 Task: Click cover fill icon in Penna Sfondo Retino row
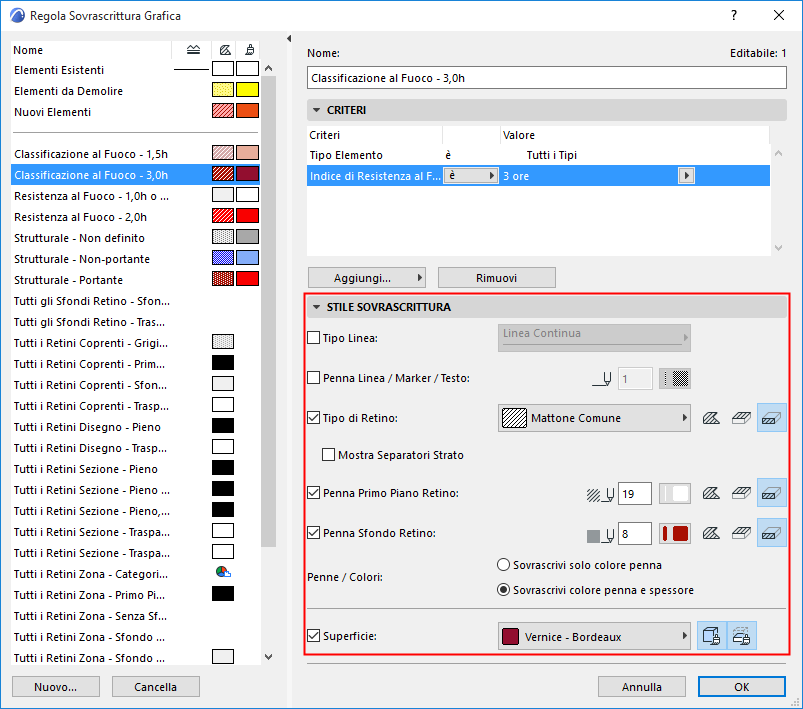(741, 533)
